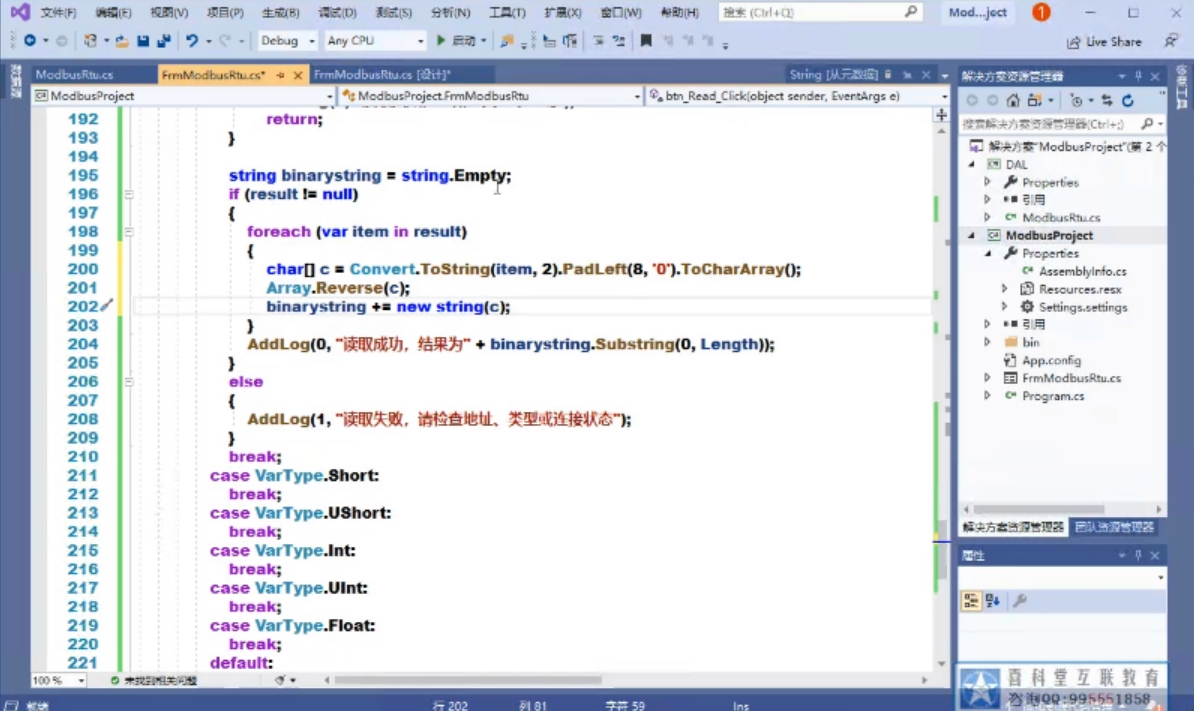The height and width of the screenshot is (711, 1194).
Task: Click the Home icon in Solution Explorer
Action: coord(1013,100)
